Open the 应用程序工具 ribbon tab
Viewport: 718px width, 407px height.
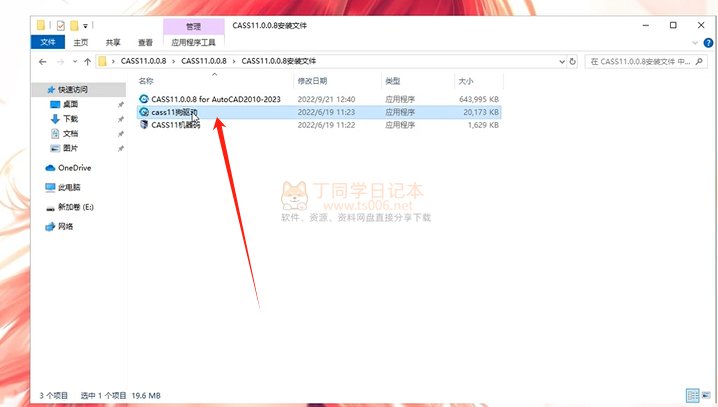tap(193, 43)
